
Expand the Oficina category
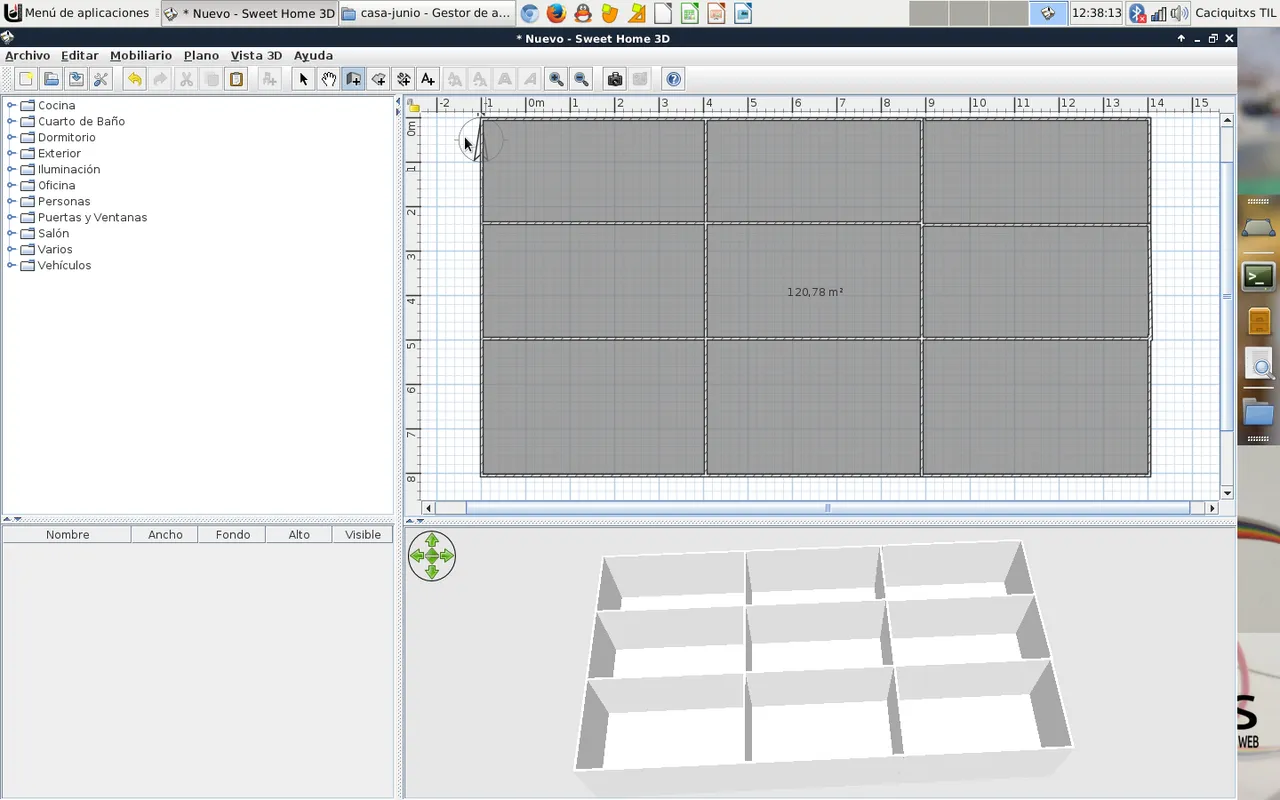click(12, 185)
